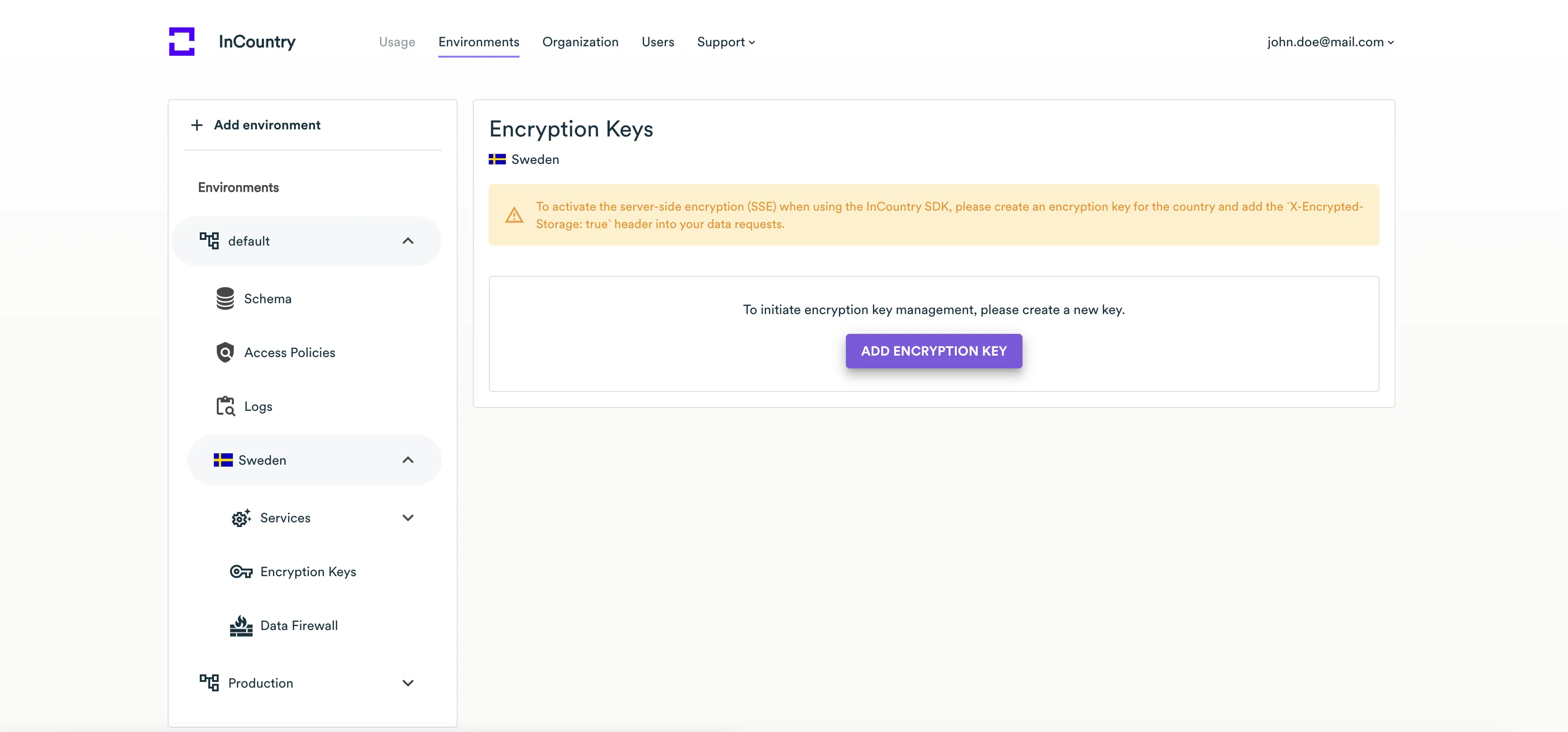1568x732 pixels.
Task: Click the Logs clipboard icon
Action: 225,406
